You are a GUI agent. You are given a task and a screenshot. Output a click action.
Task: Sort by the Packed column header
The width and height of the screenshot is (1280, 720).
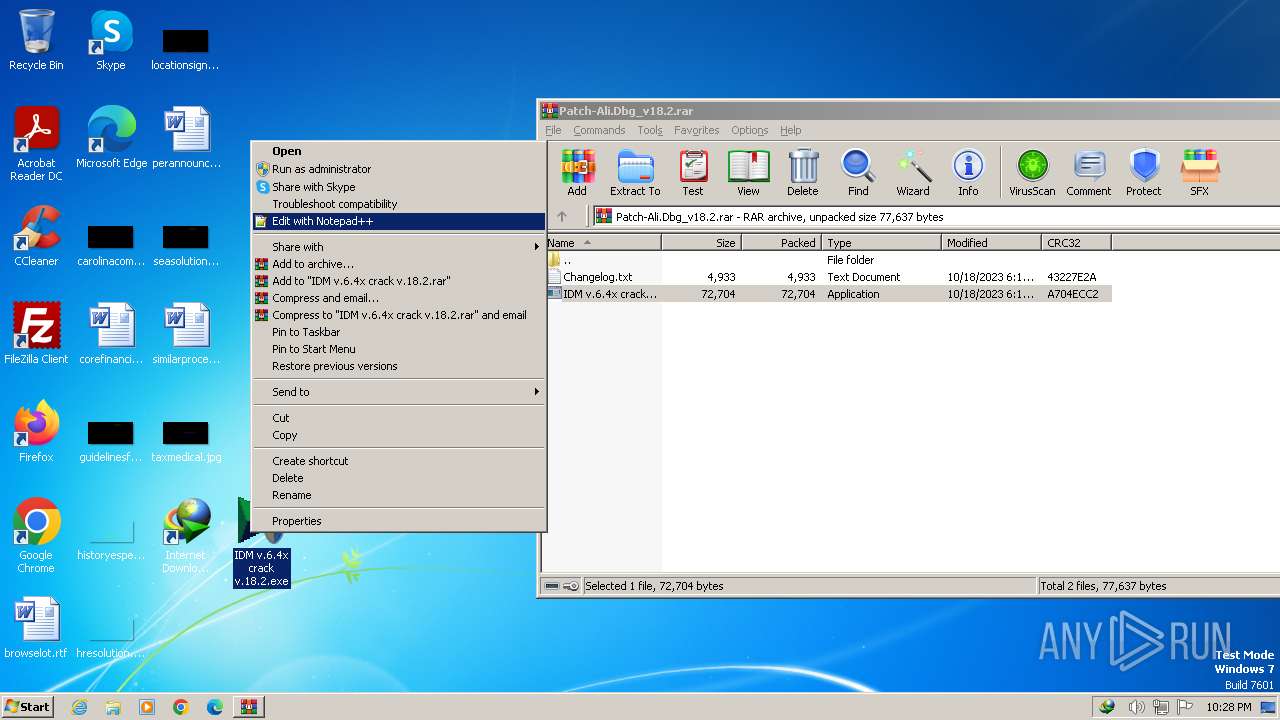781,243
